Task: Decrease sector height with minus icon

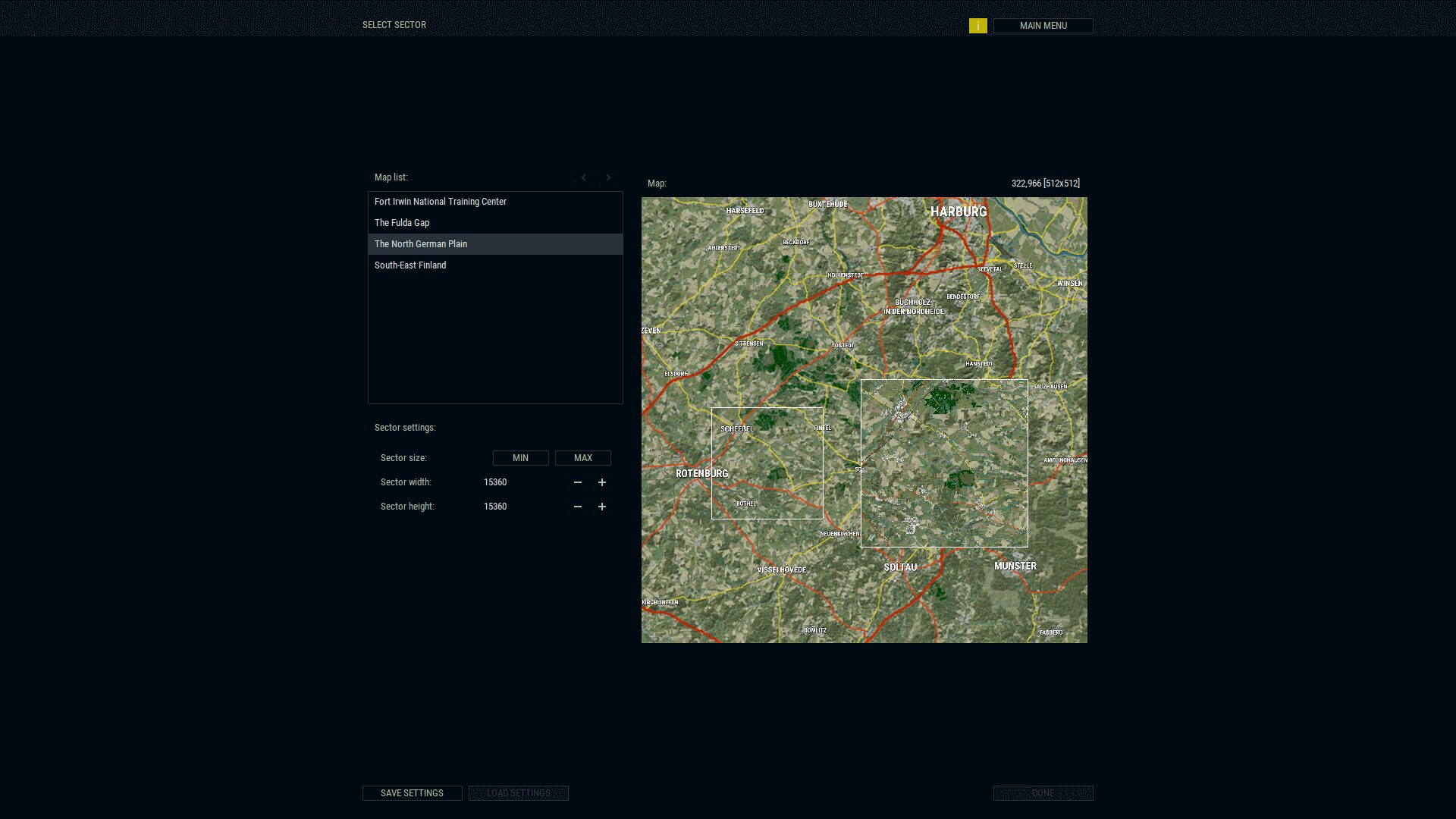Action: [578, 507]
